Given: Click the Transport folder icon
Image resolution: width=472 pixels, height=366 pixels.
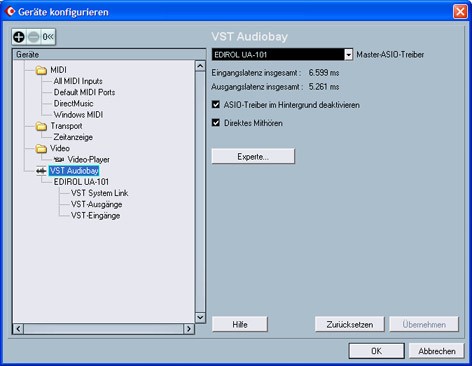Looking at the screenshot, I should [x=41, y=126].
